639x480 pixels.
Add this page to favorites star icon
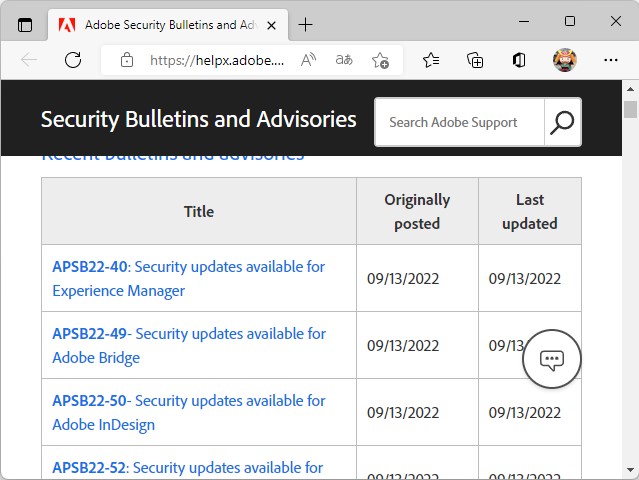point(380,60)
